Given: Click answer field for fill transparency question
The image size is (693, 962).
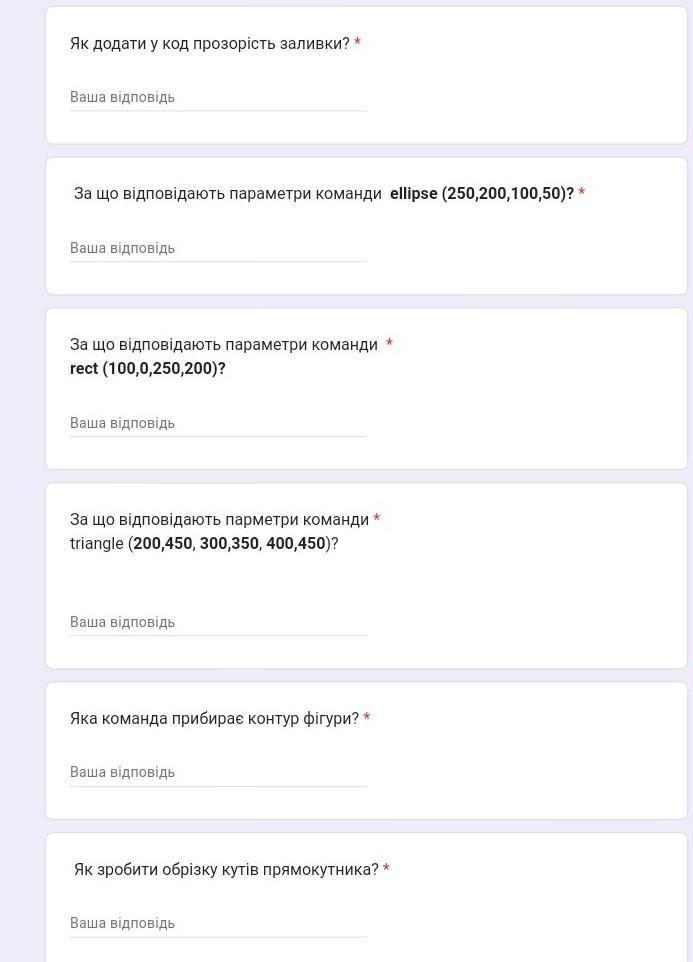Looking at the screenshot, I should click(217, 97).
